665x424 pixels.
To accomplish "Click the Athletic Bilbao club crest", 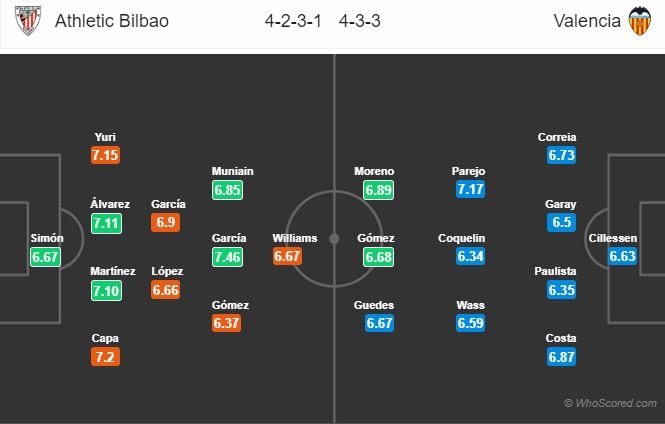I will [x=28, y=20].
